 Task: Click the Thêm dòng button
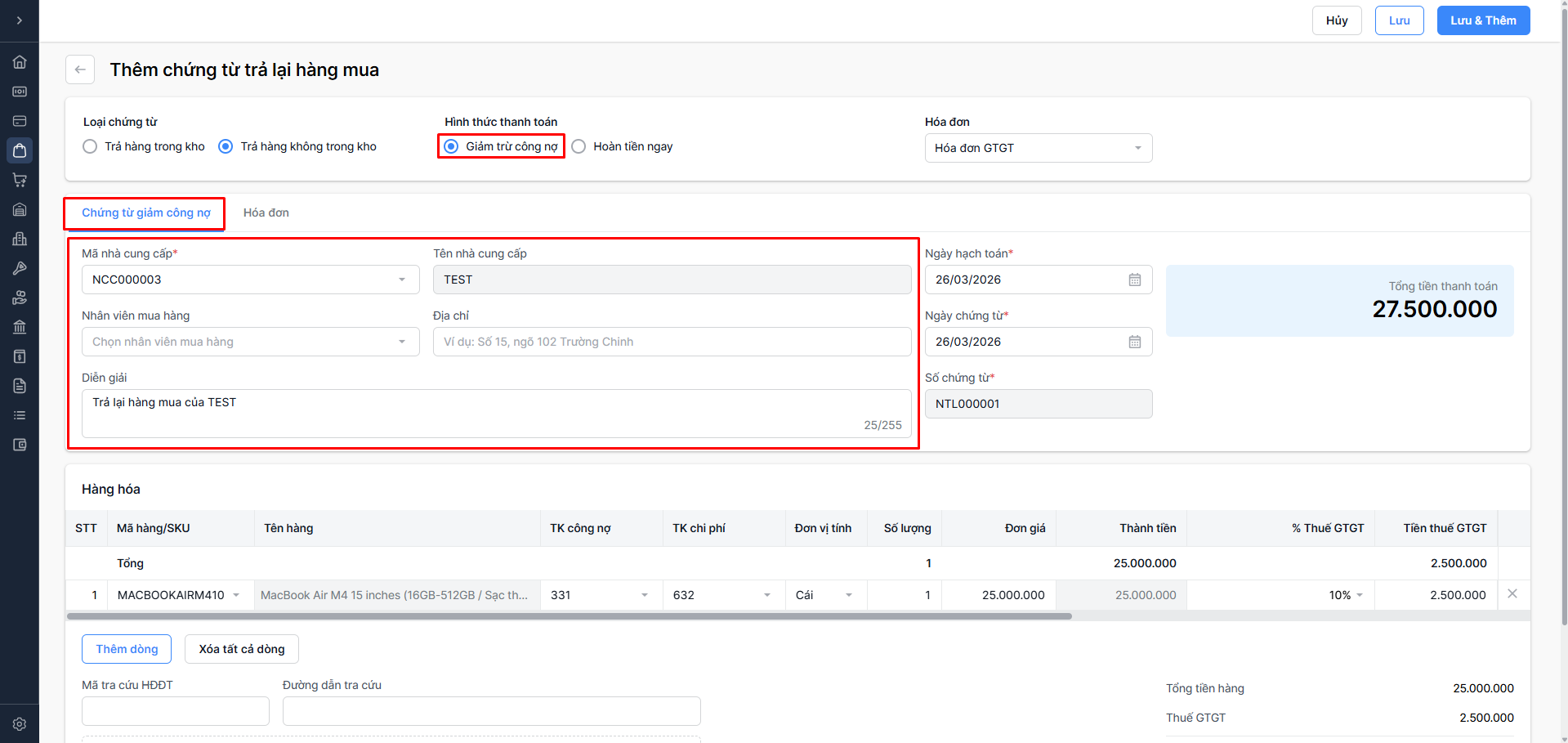[127, 649]
